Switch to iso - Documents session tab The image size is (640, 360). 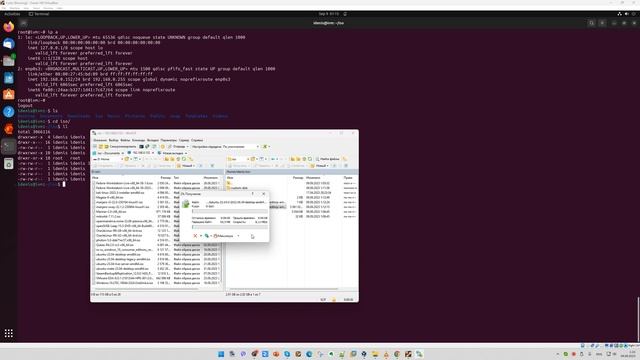pyautogui.click(x=109, y=153)
